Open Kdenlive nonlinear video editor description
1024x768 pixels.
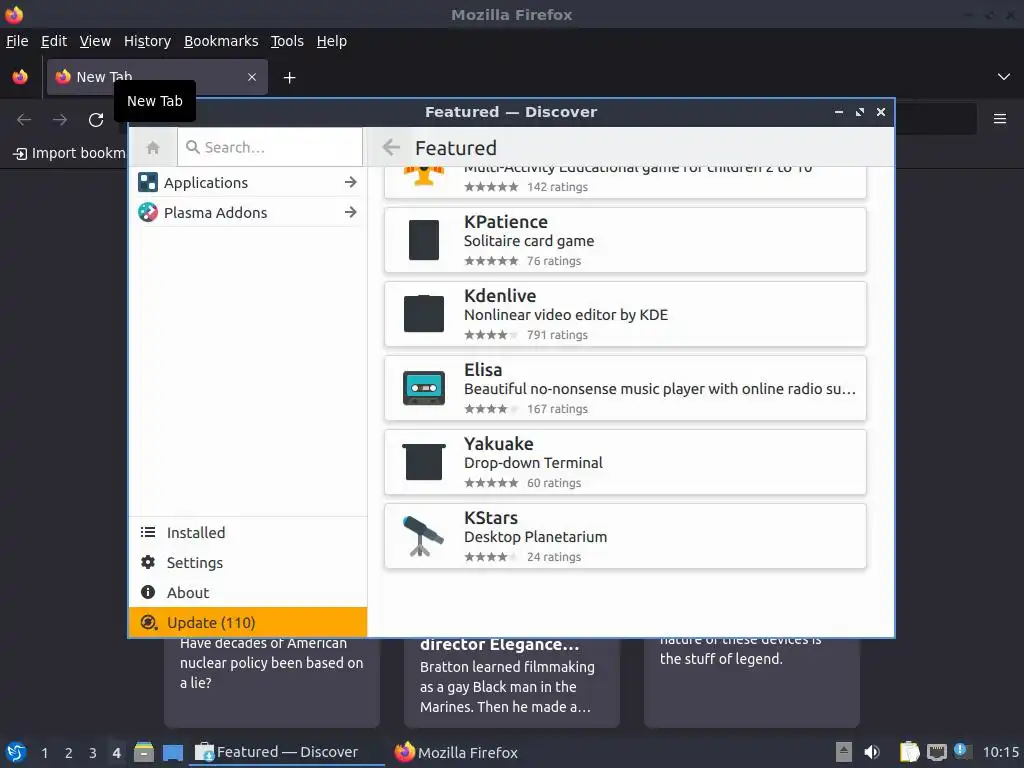pos(566,315)
